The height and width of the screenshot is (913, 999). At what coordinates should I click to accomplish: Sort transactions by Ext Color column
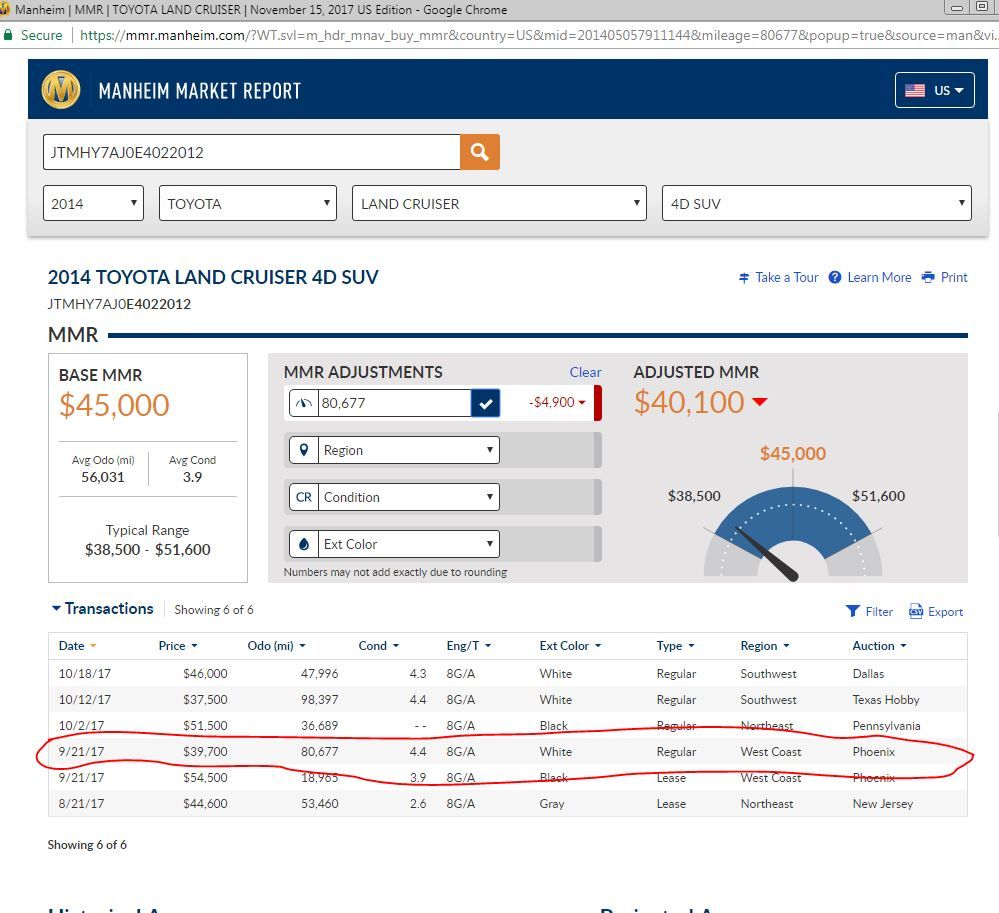click(x=570, y=645)
